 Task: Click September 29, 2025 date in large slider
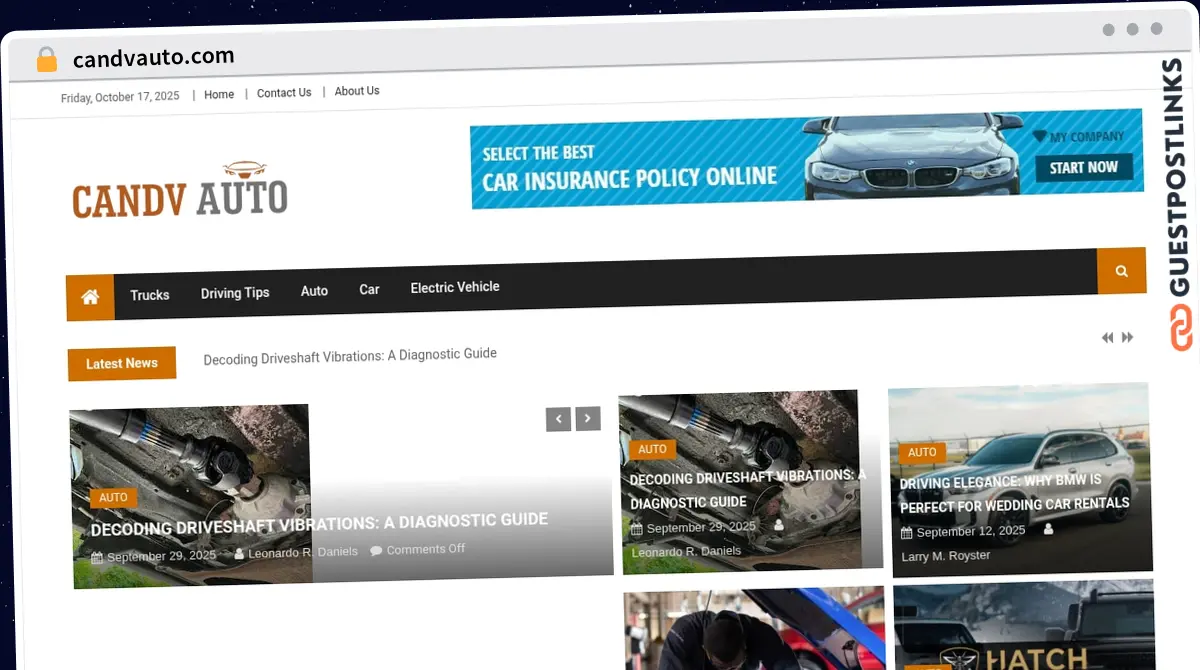coord(161,556)
